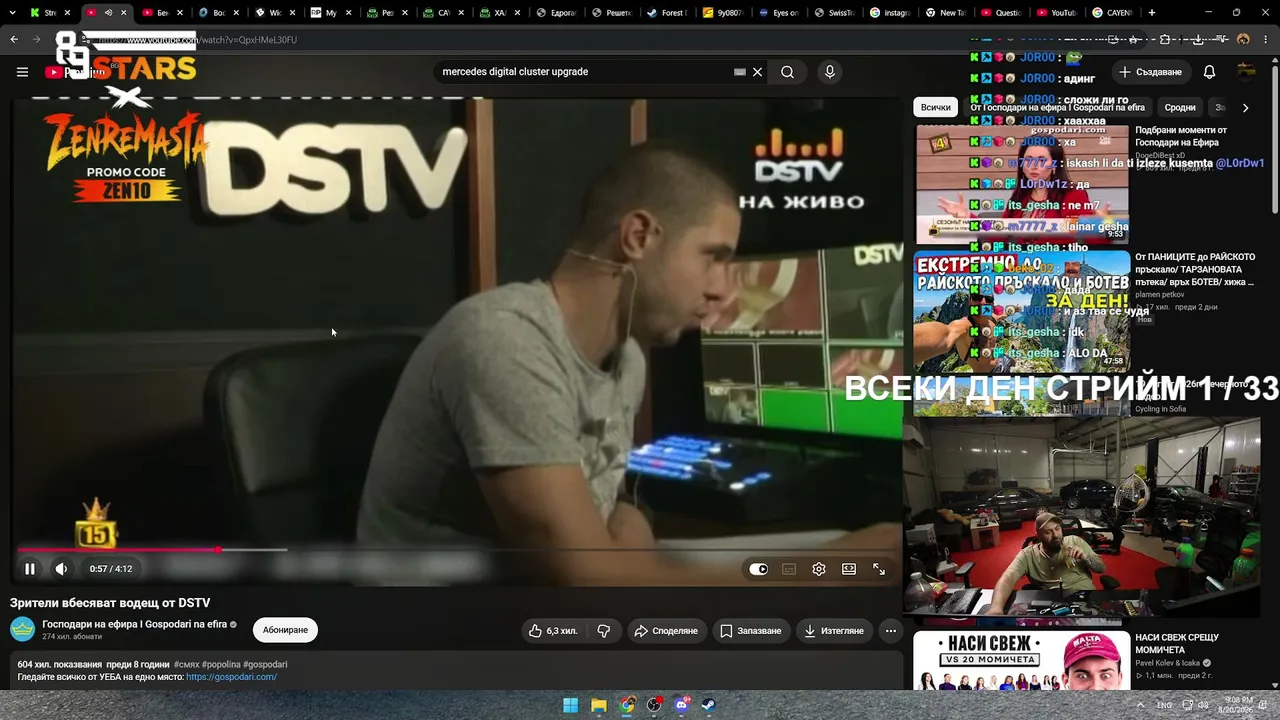Switch to the Forest browser tab
The width and height of the screenshot is (1280, 720).
(x=666, y=13)
